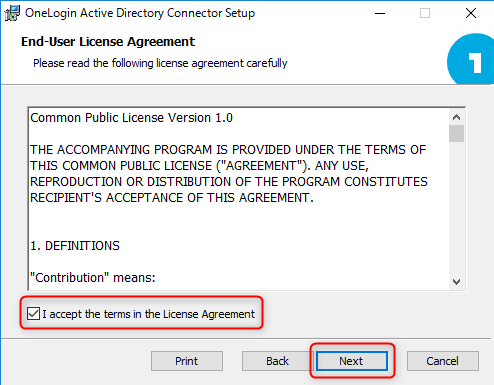
Task: Cancel the connector setup
Action: click(x=443, y=361)
